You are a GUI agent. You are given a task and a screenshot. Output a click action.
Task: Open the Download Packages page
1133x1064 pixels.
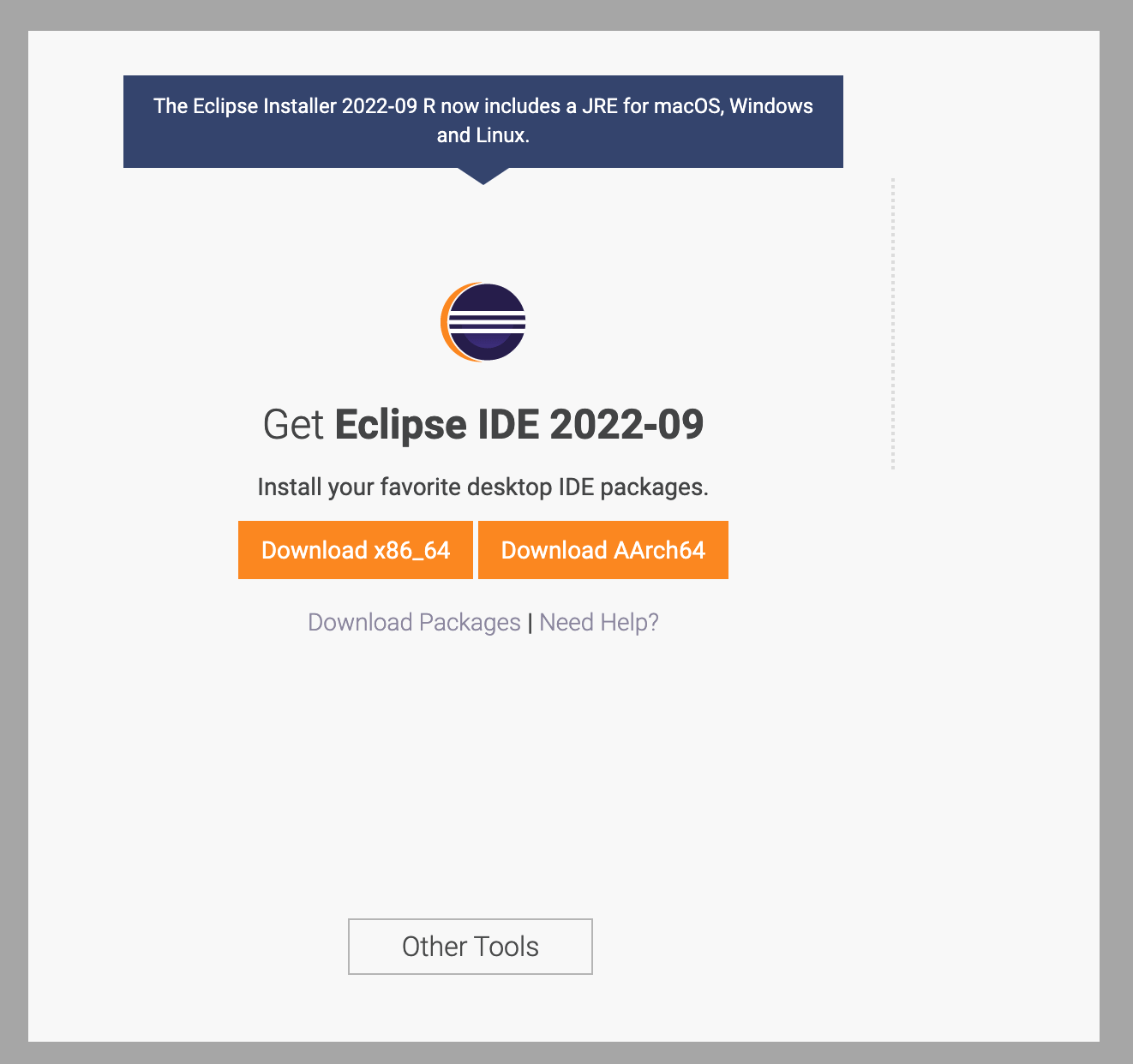point(412,622)
